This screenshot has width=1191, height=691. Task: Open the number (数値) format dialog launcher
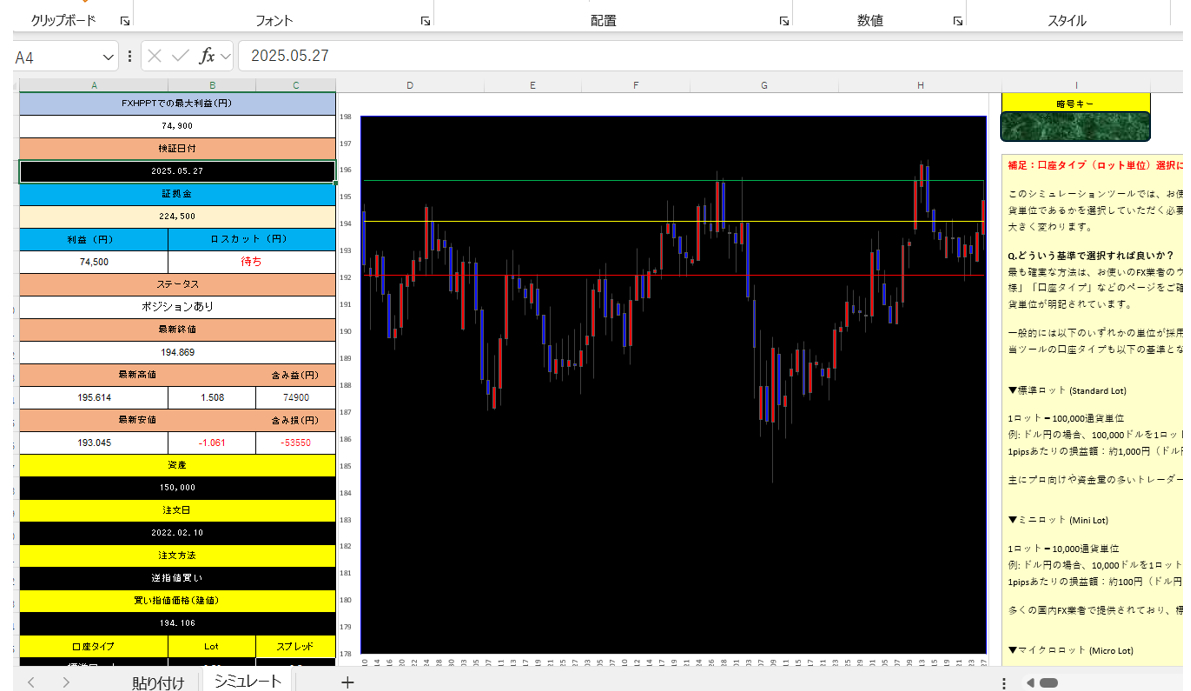958,21
